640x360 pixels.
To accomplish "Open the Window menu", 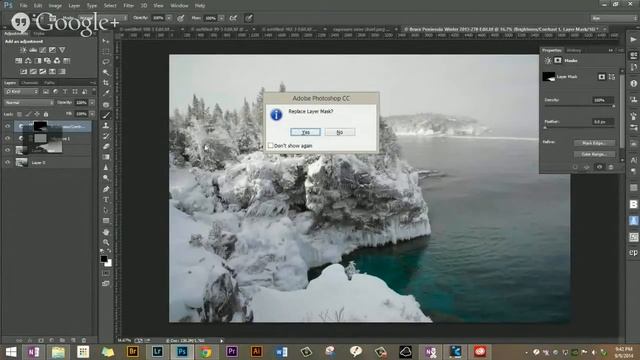I will (x=179, y=6).
